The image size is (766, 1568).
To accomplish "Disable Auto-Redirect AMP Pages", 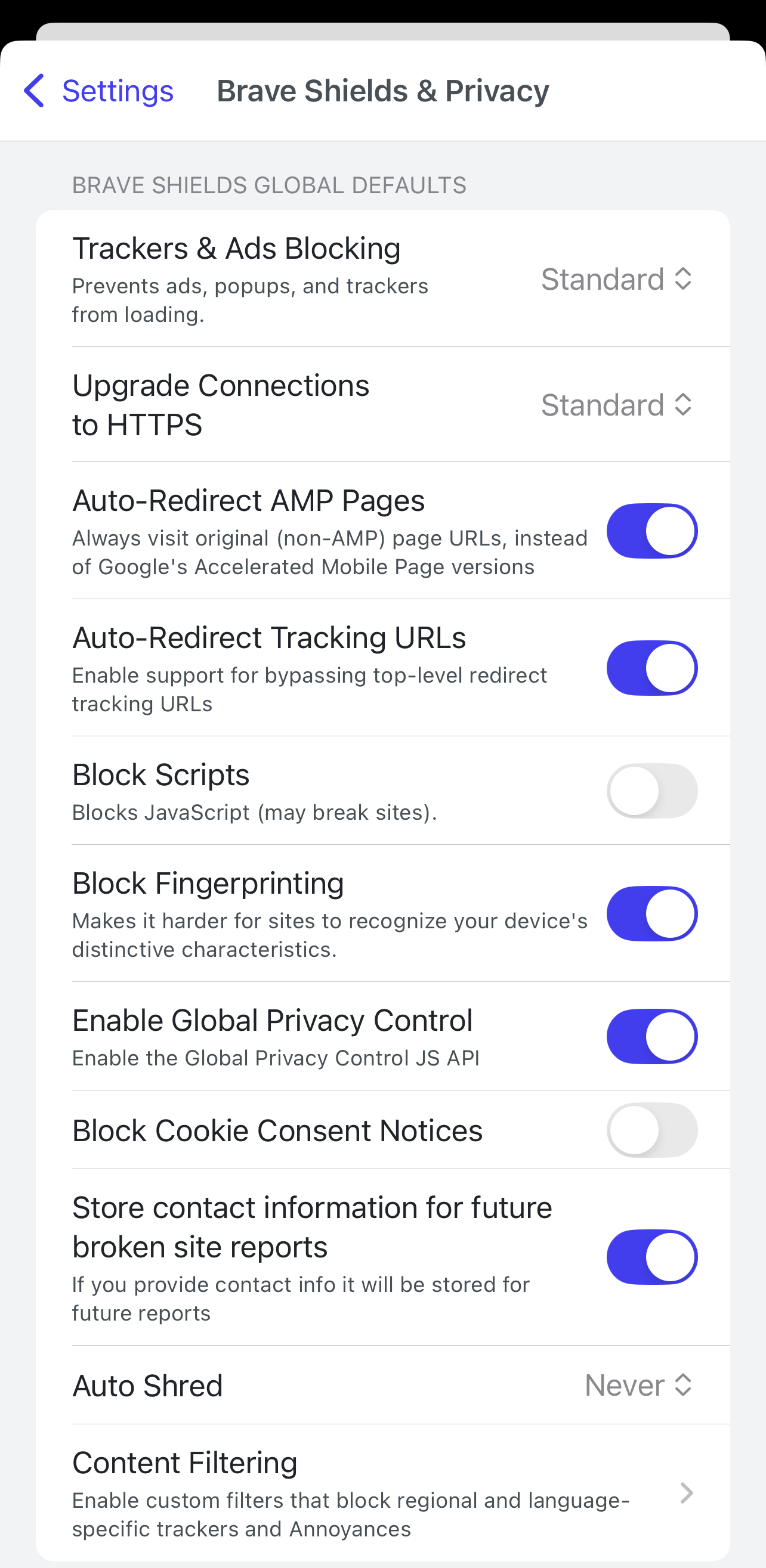I will [x=651, y=531].
